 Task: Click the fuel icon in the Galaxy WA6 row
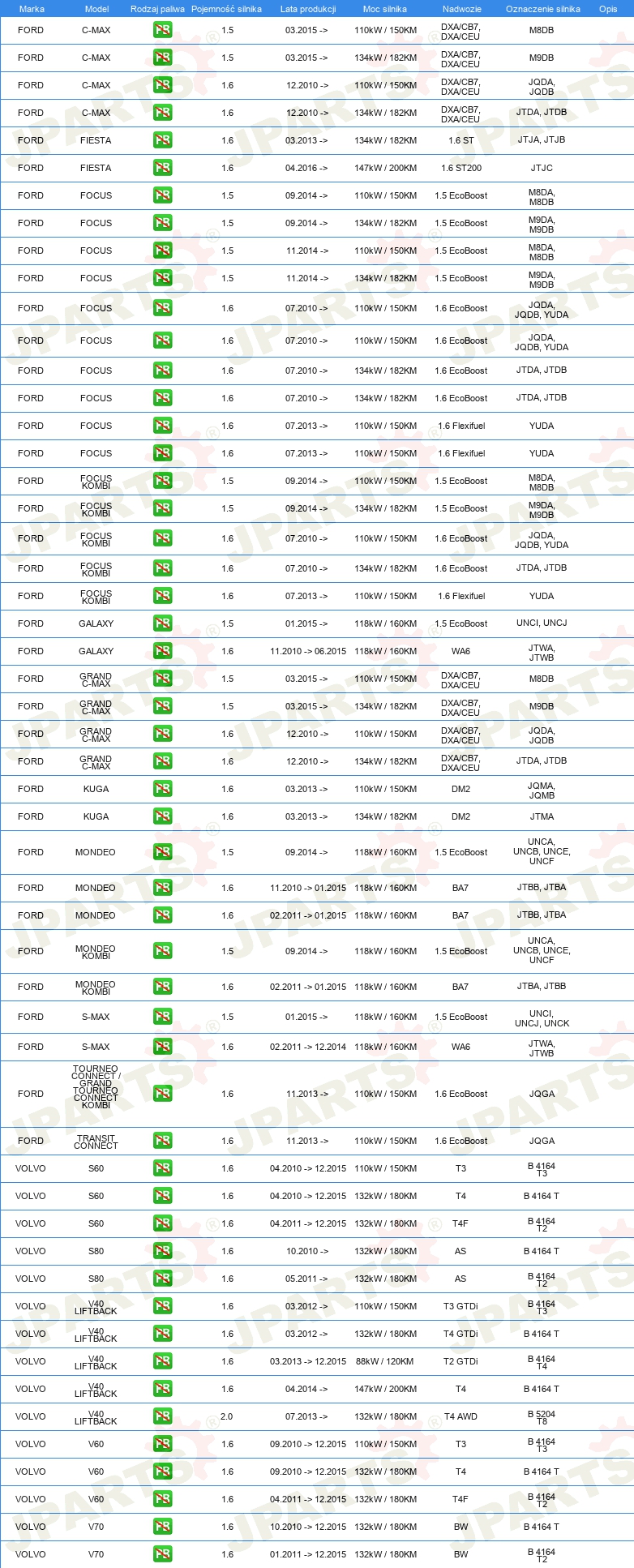162,651
